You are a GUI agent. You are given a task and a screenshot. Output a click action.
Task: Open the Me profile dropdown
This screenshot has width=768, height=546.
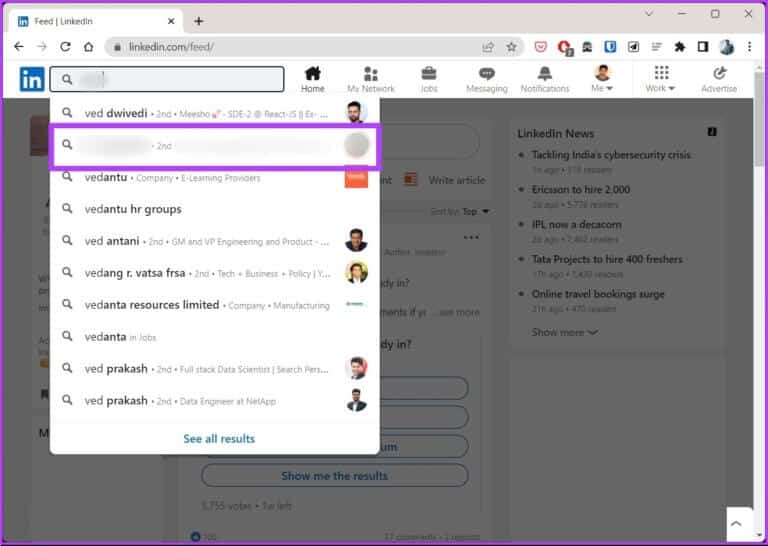[602, 79]
